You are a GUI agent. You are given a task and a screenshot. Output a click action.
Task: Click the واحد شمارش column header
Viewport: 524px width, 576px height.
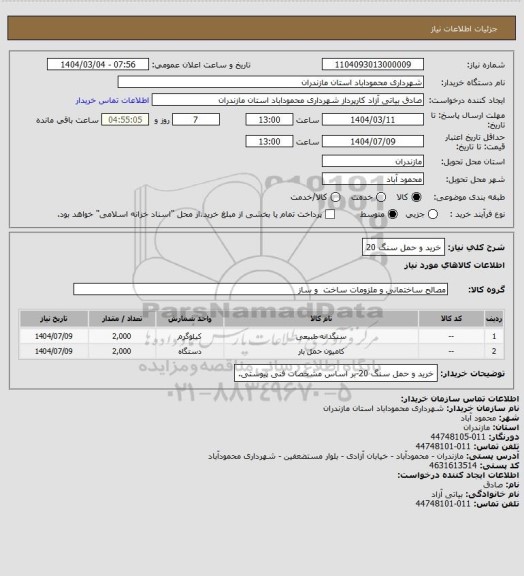(x=190, y=318)
